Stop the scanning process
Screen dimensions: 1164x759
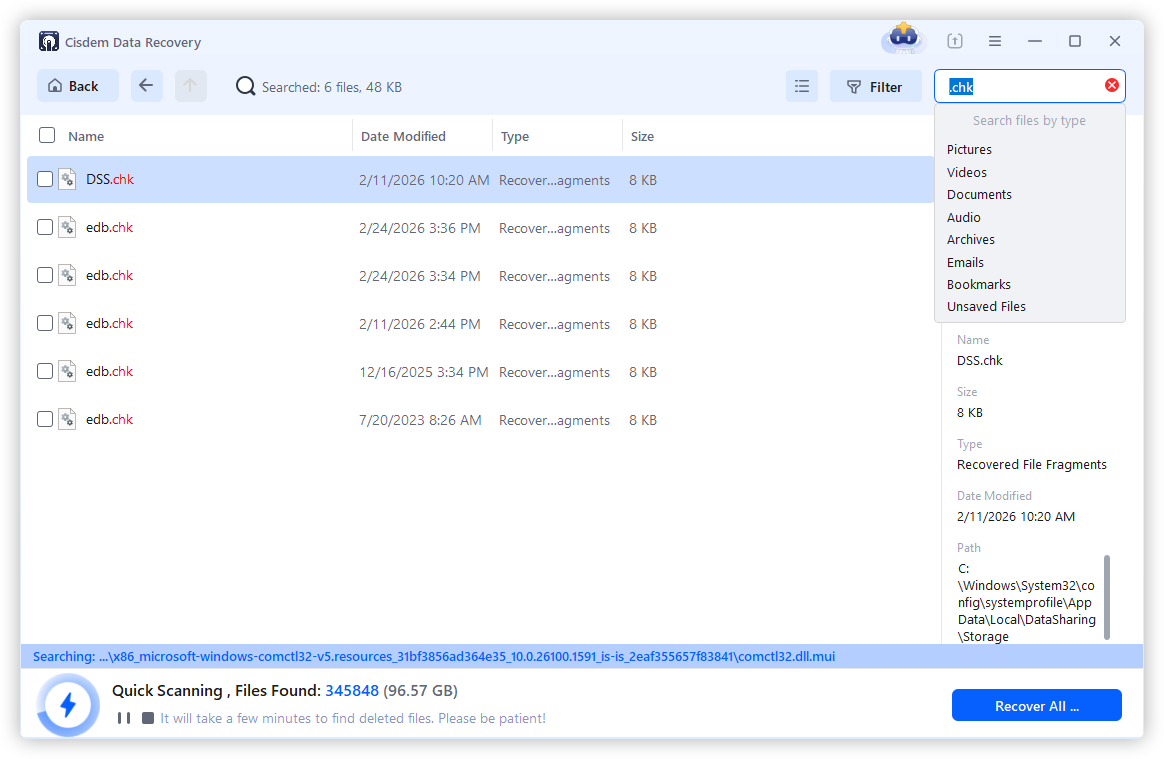[x=148, y=718]
